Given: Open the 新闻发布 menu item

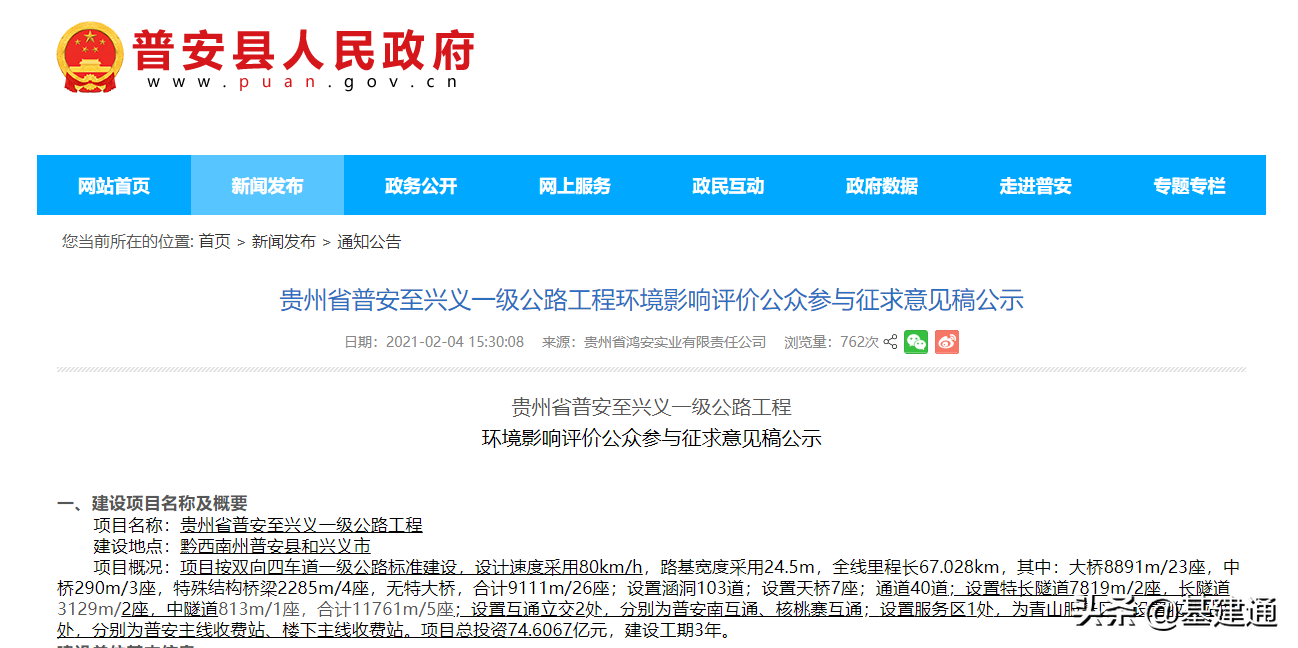Looking at the screenshot, I should 267,186.
